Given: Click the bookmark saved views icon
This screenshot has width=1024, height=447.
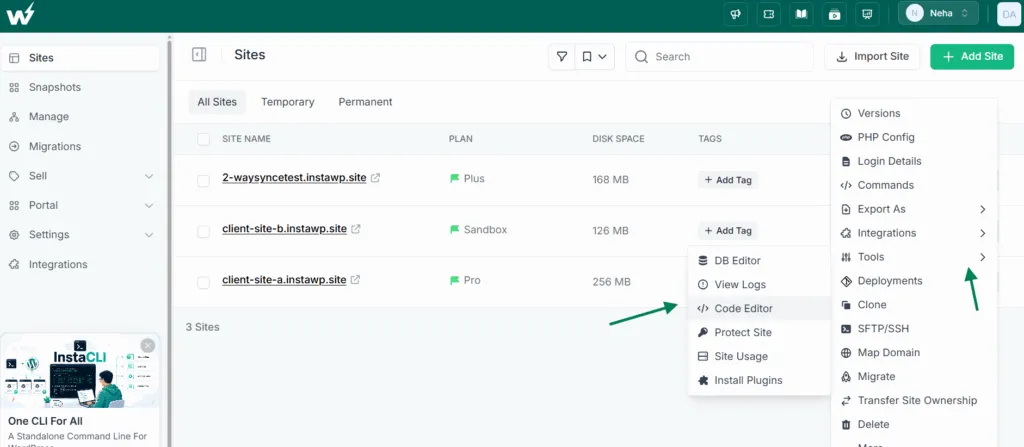Looking at the screenshot, I should click(x=586, y=57).
